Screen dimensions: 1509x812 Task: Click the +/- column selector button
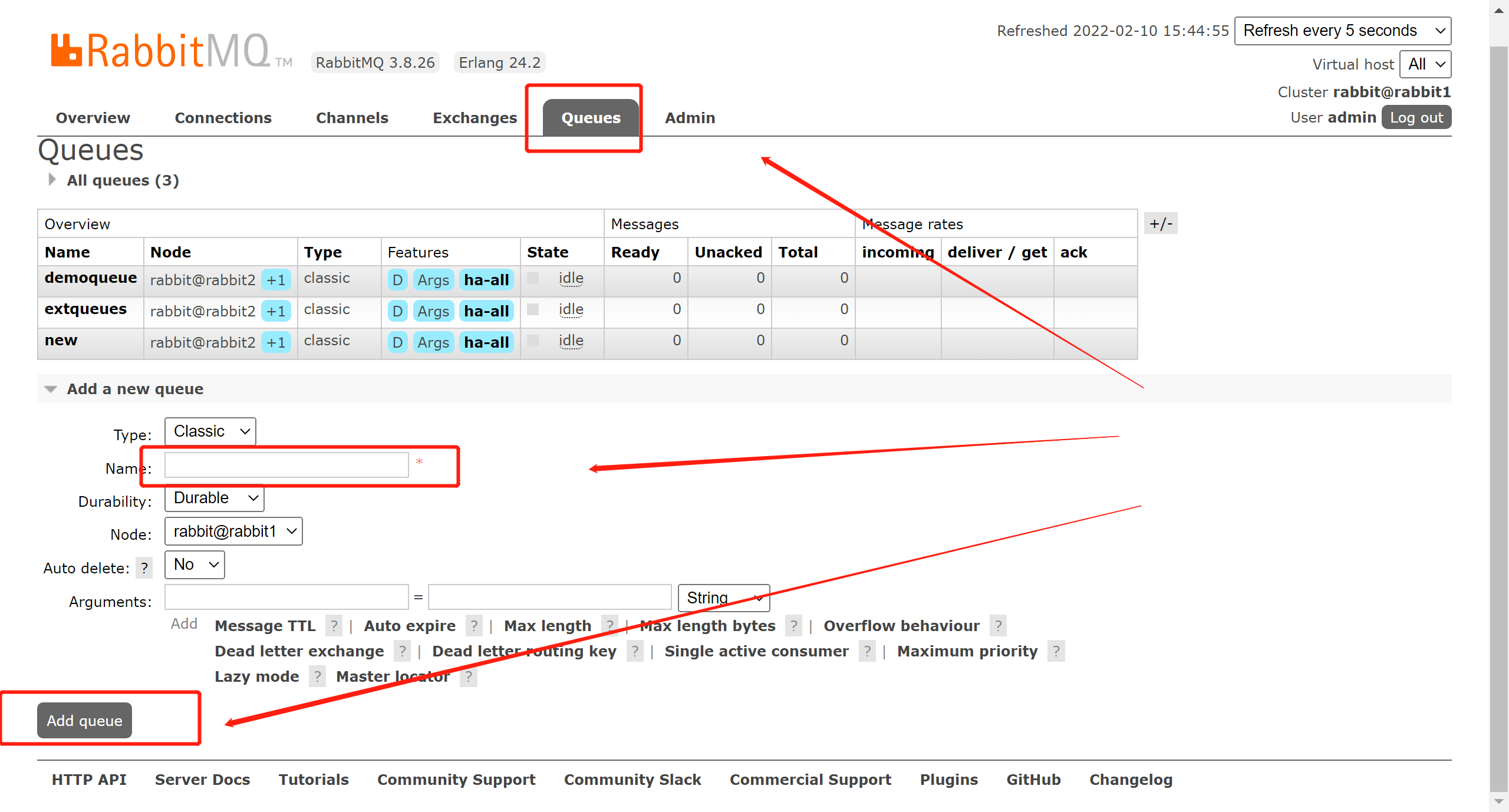pos(1160,224)
